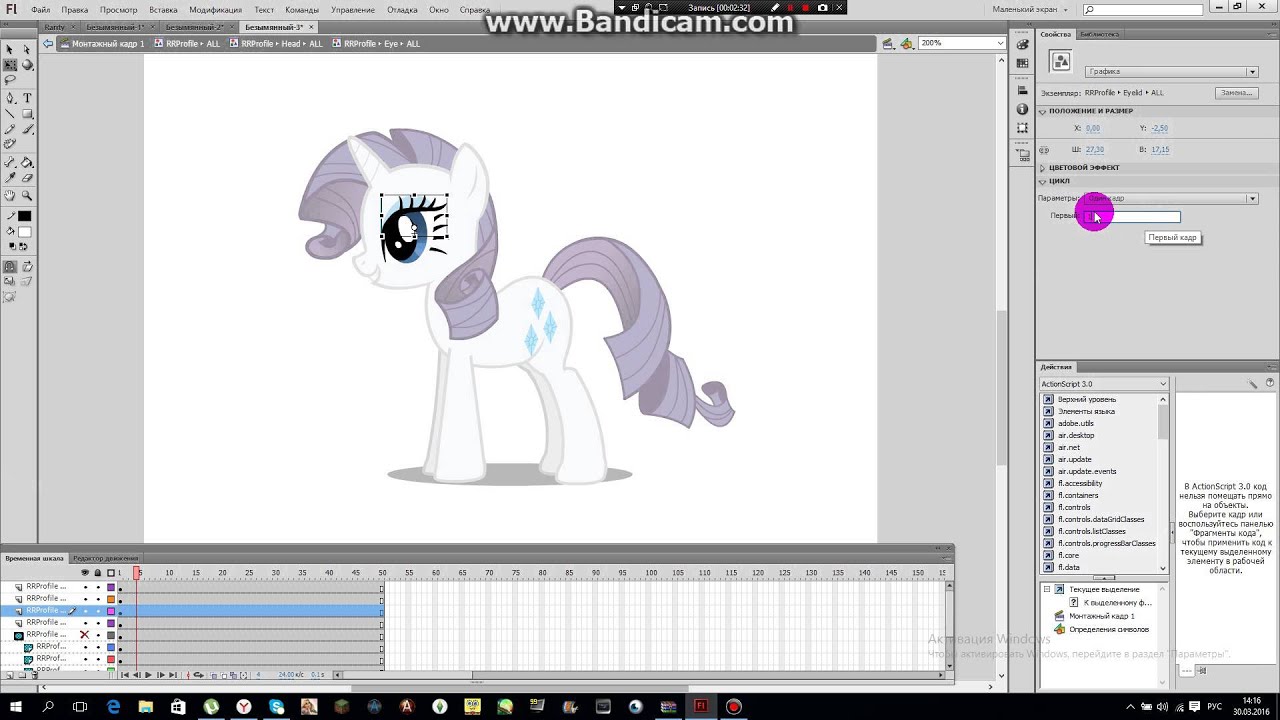This screenshot has width=1280, height=720.
Task: Open the Align panel from the dock
Action: 1022,89
